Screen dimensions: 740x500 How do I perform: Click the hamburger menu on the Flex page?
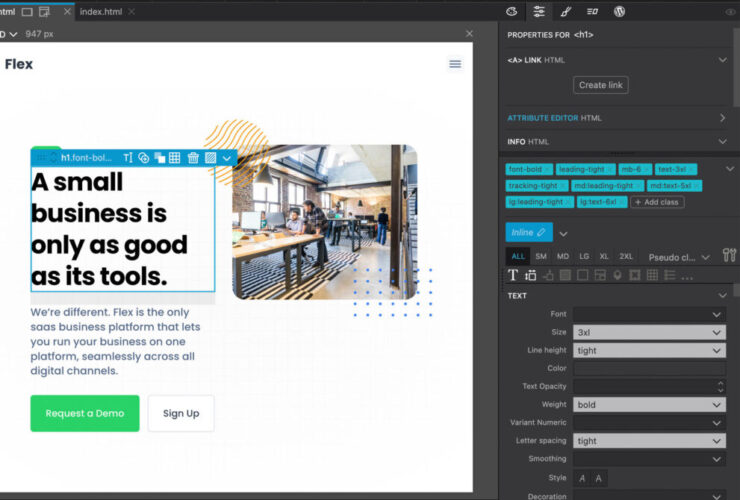click(x=455, y=64)
